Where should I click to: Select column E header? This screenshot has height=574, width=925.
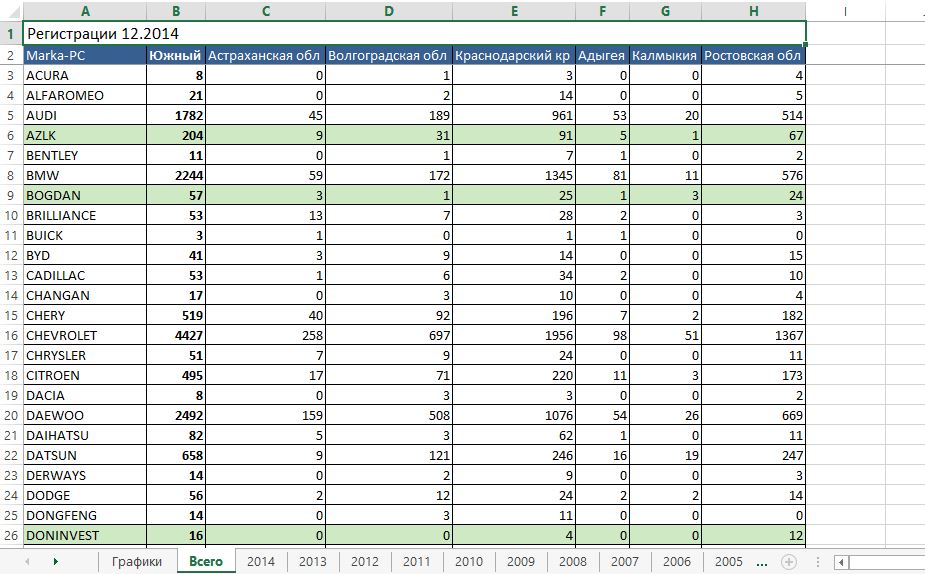514,11
